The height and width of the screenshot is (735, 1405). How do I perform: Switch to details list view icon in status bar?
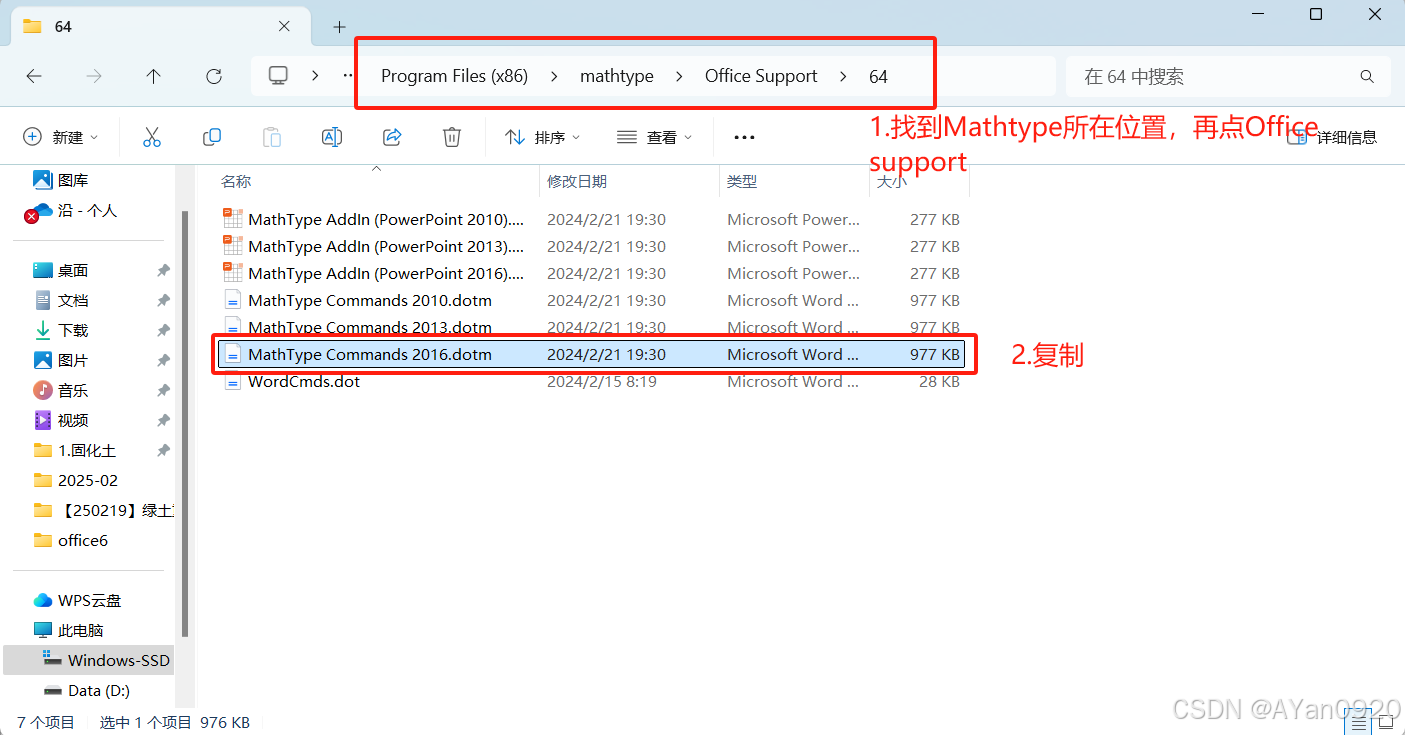click(1358, 722)
